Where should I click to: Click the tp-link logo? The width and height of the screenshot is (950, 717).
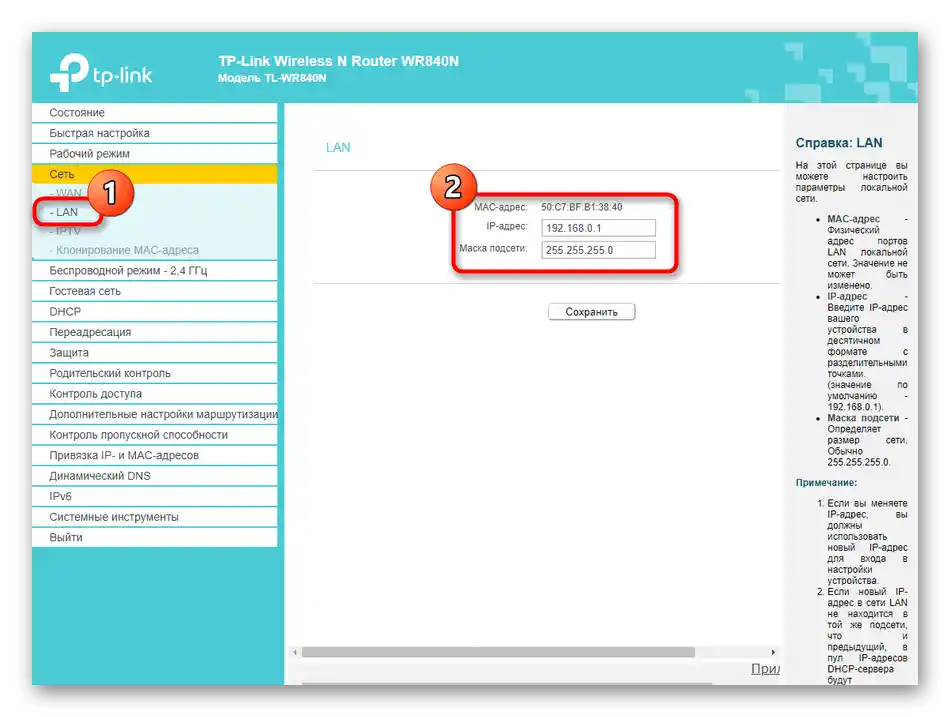pos(101,73)
